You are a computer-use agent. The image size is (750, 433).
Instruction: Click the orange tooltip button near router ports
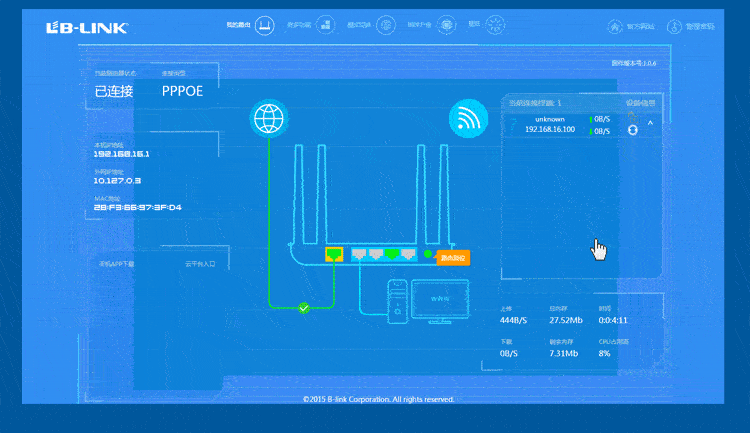point(453,258)
